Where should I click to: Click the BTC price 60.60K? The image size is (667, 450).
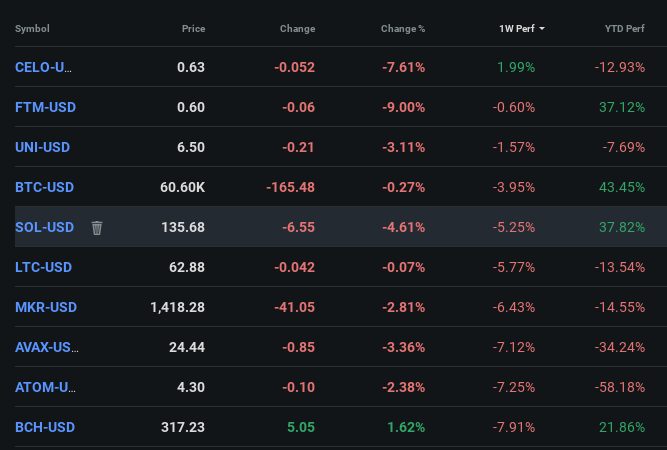[182, 187]
